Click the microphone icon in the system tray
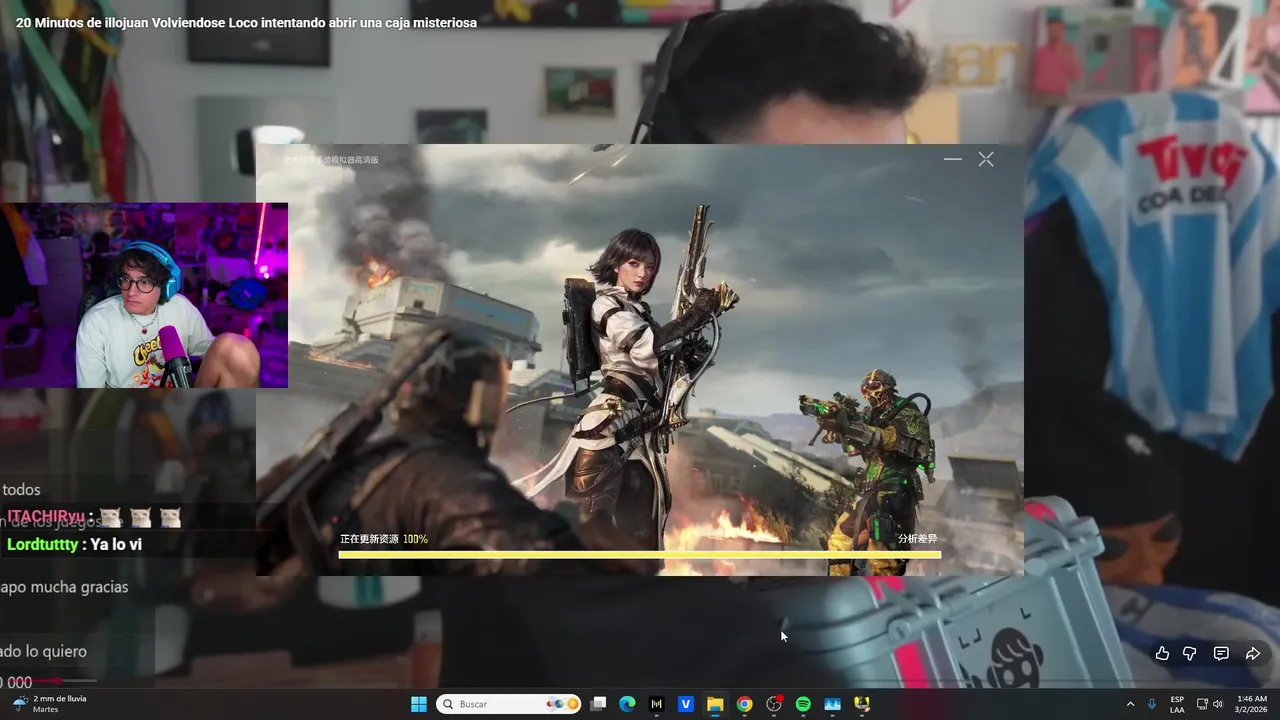 pos(1152,704)
